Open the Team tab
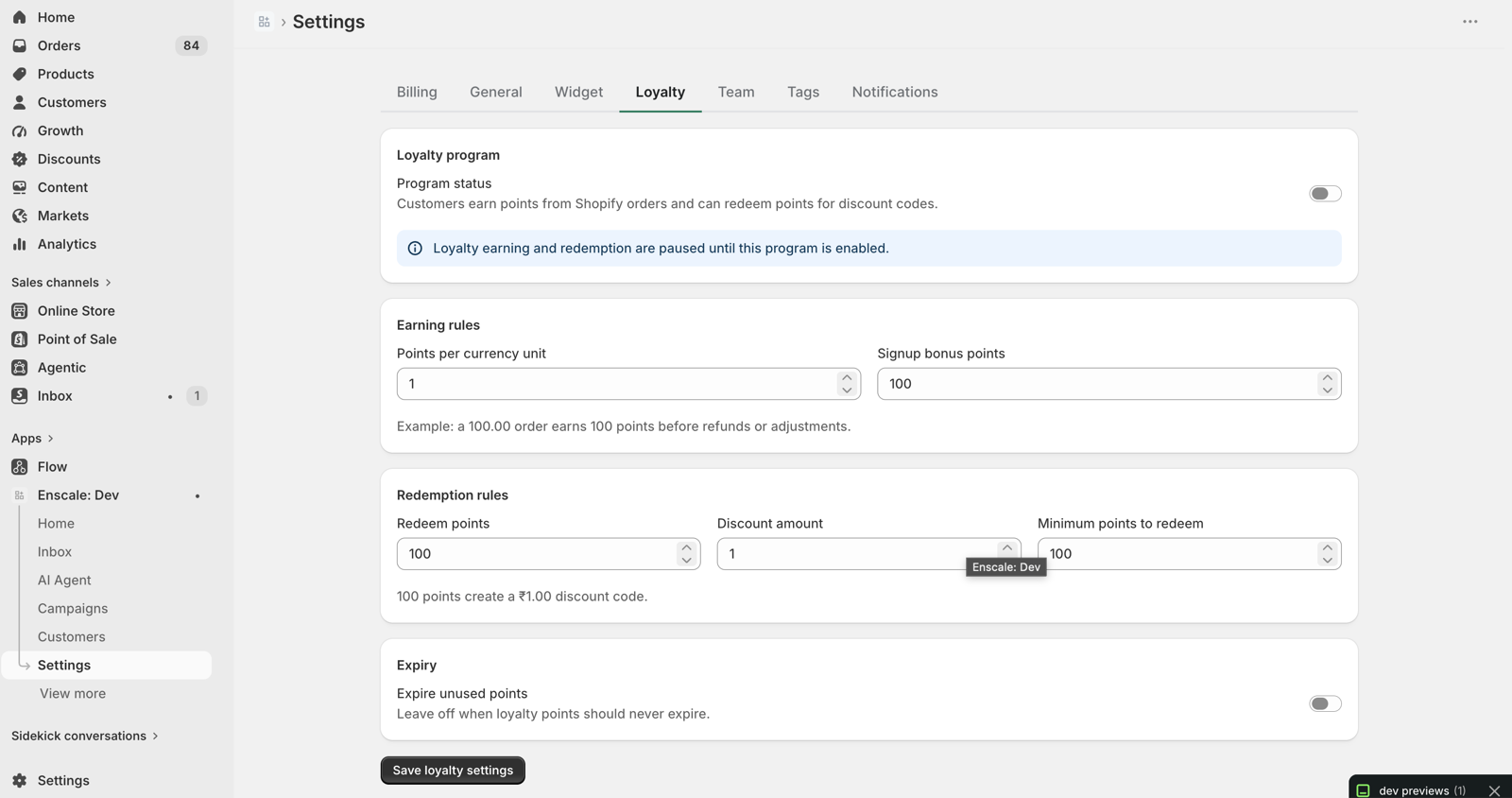 pyautogui.click(x=736, y=92)
